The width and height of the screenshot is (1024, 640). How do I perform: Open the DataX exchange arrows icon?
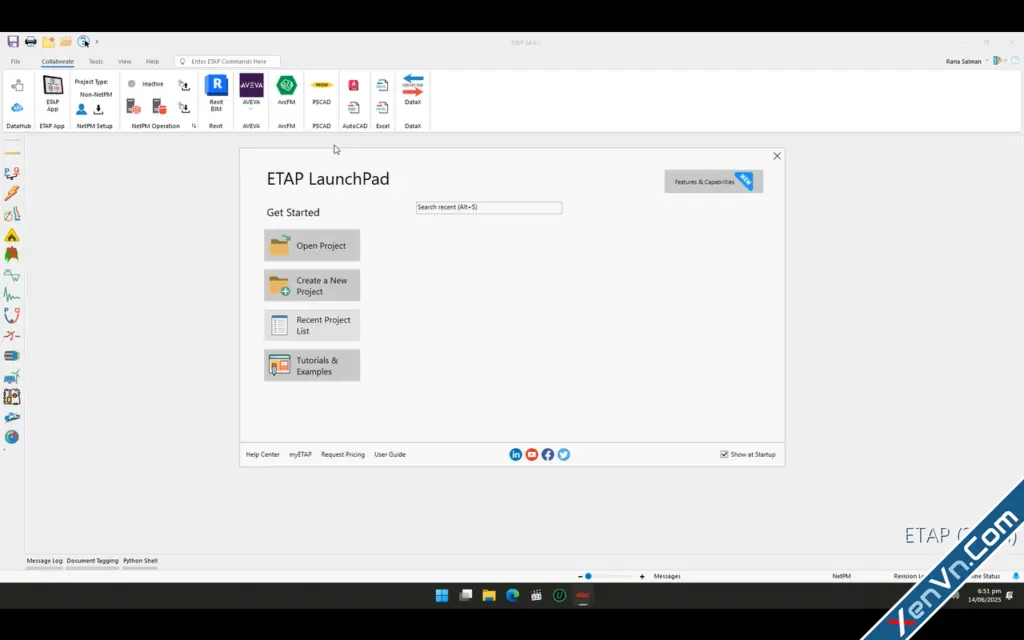(413, 86)
